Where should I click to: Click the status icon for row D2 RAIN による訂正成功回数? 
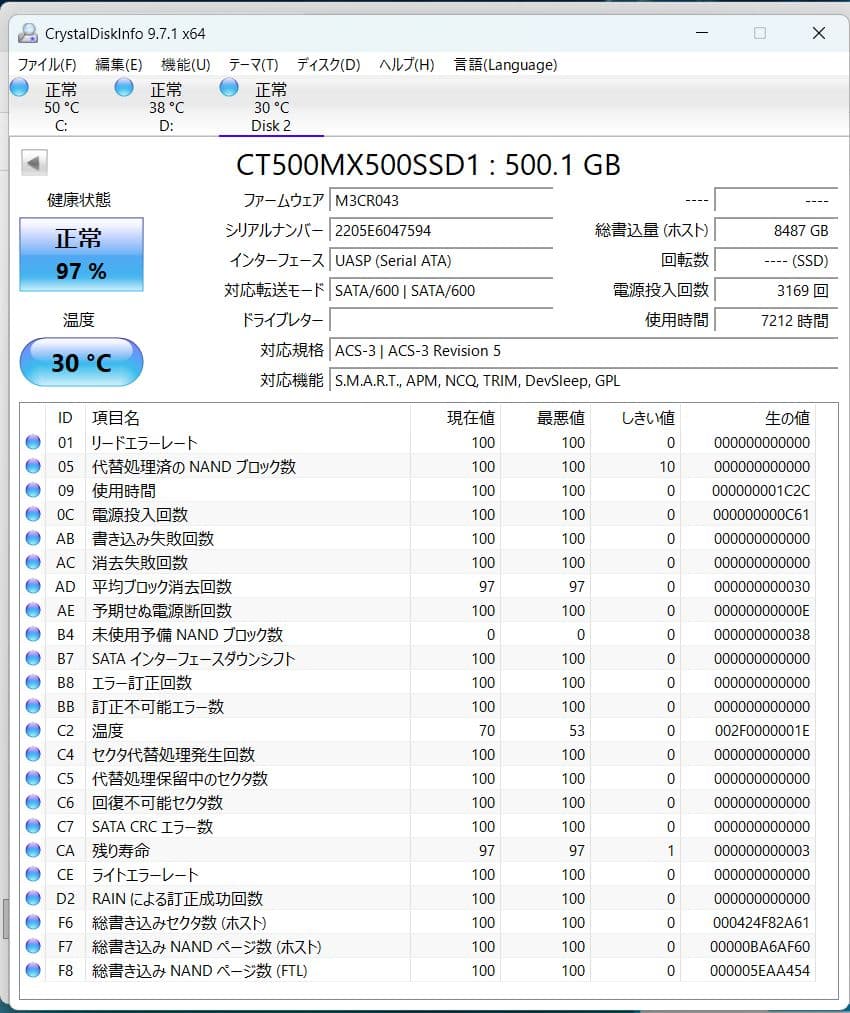pos(33,899)
